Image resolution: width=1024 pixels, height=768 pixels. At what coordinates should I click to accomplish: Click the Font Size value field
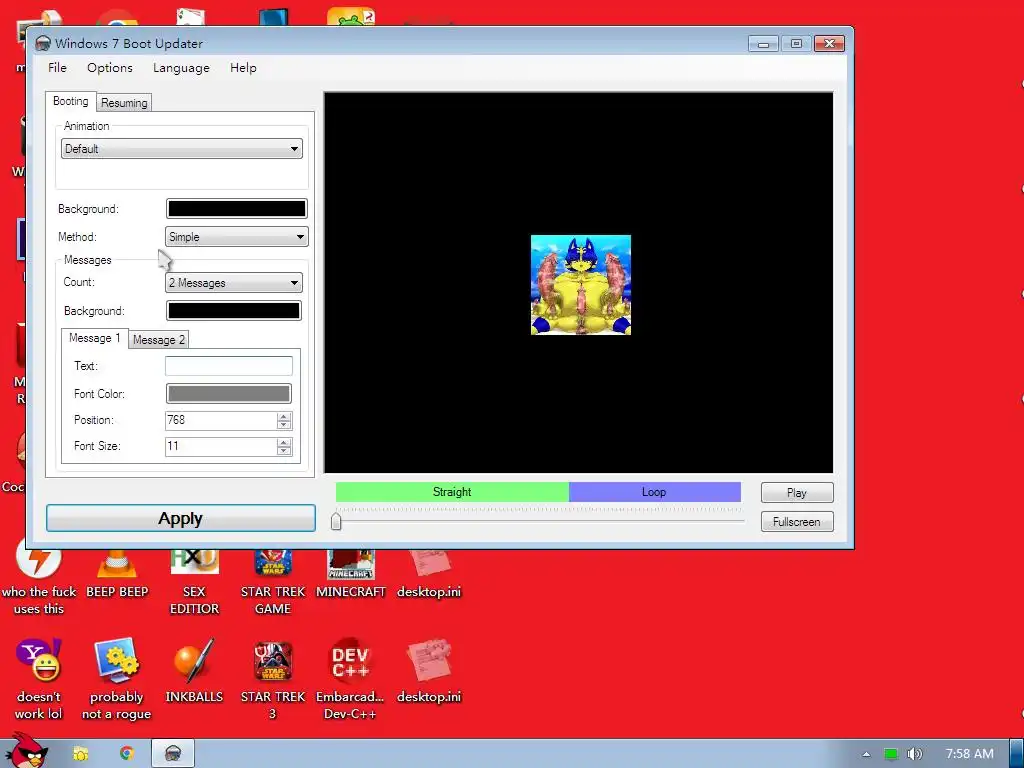(221, 446)
